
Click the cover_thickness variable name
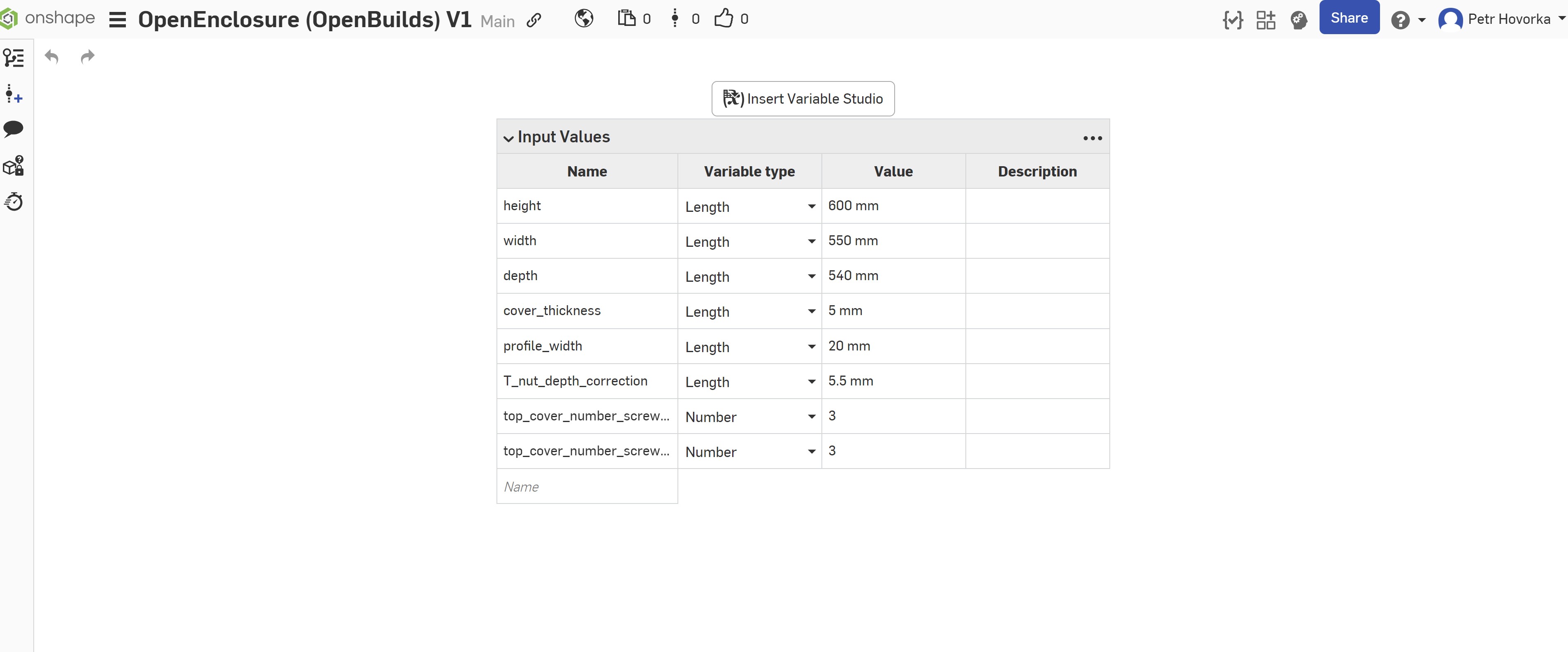(x=552, y=311)
